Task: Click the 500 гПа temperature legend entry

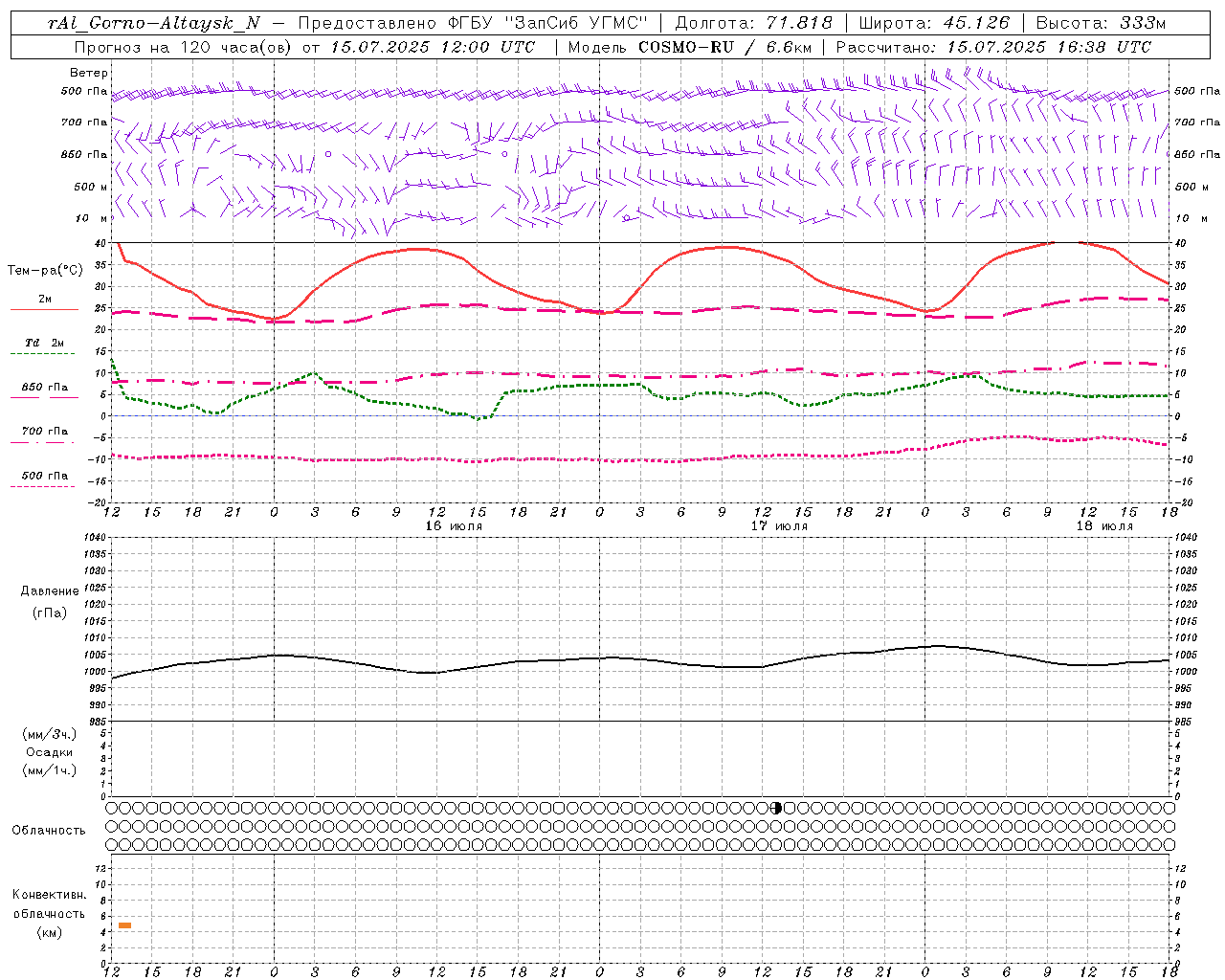Action: [x=45, y=476]
